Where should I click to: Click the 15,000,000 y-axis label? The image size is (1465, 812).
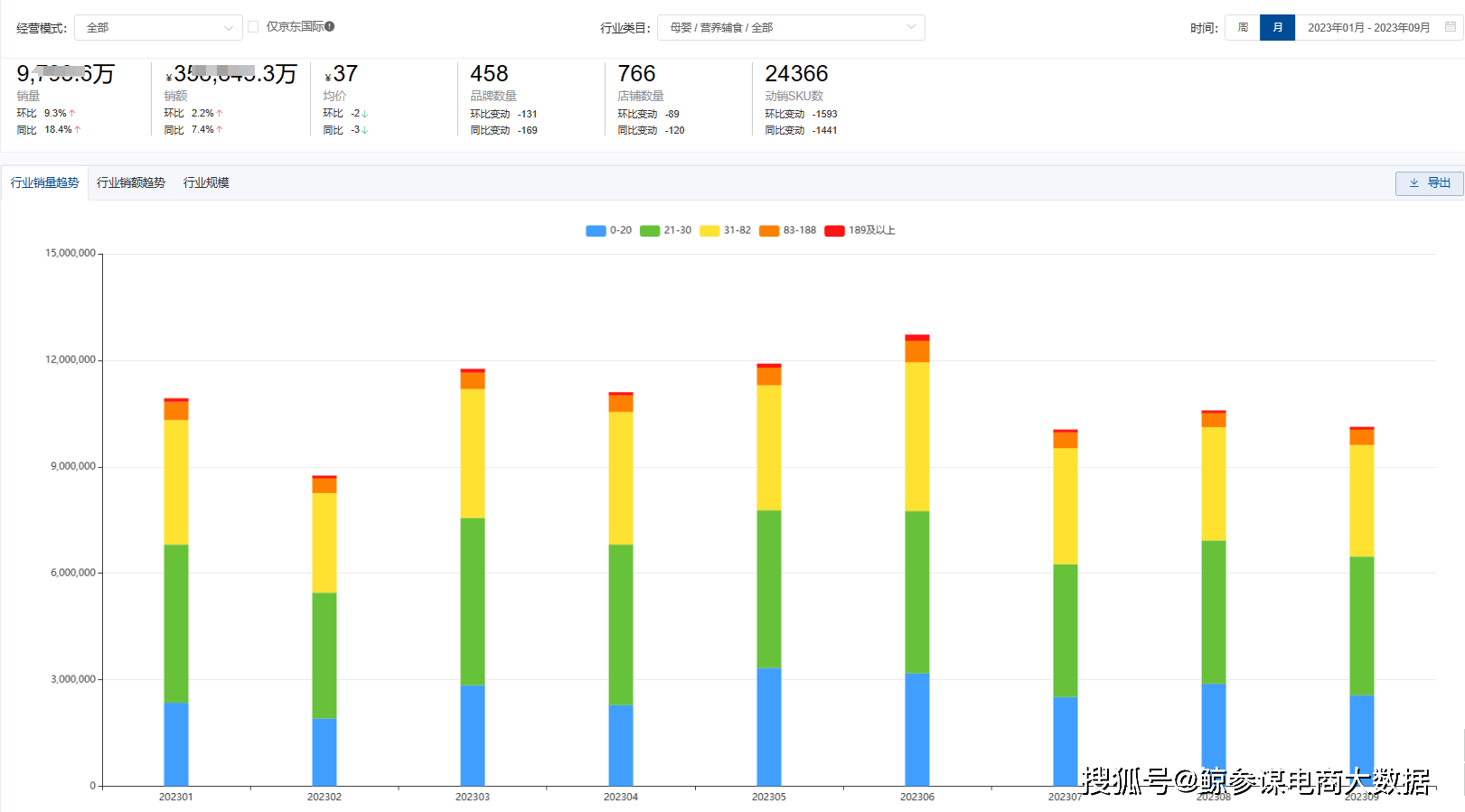(x=70, y=254)
